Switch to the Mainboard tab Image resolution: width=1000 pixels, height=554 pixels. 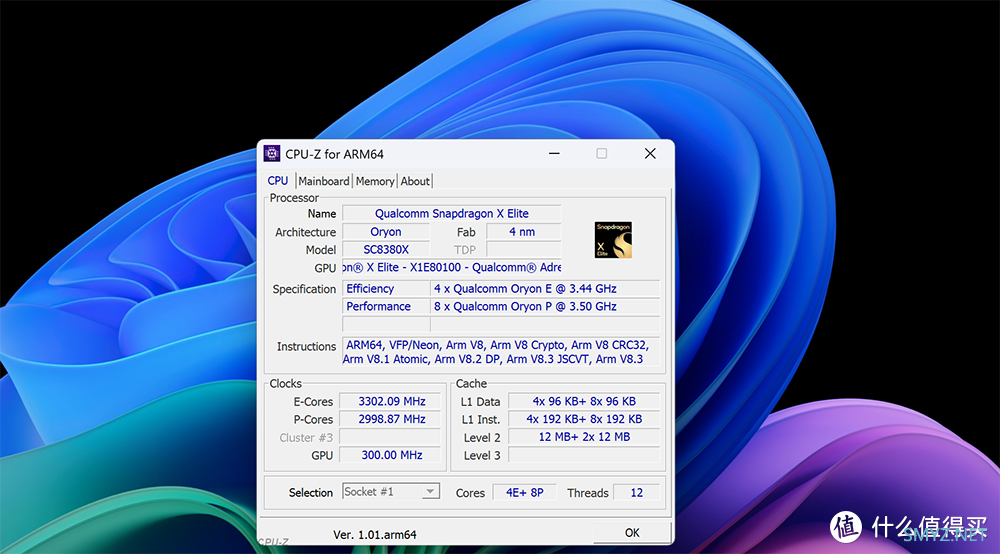tap(324, 181)
